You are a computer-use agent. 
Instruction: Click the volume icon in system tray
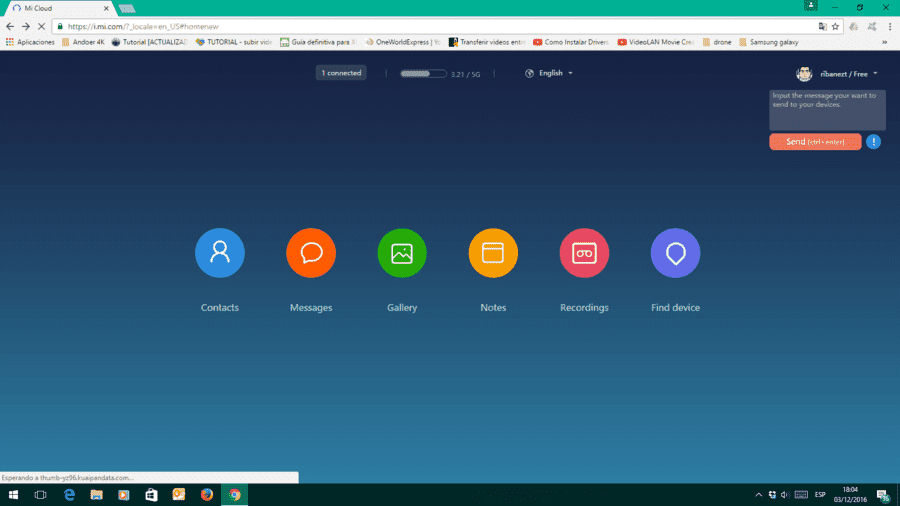(x=785, y=495)
